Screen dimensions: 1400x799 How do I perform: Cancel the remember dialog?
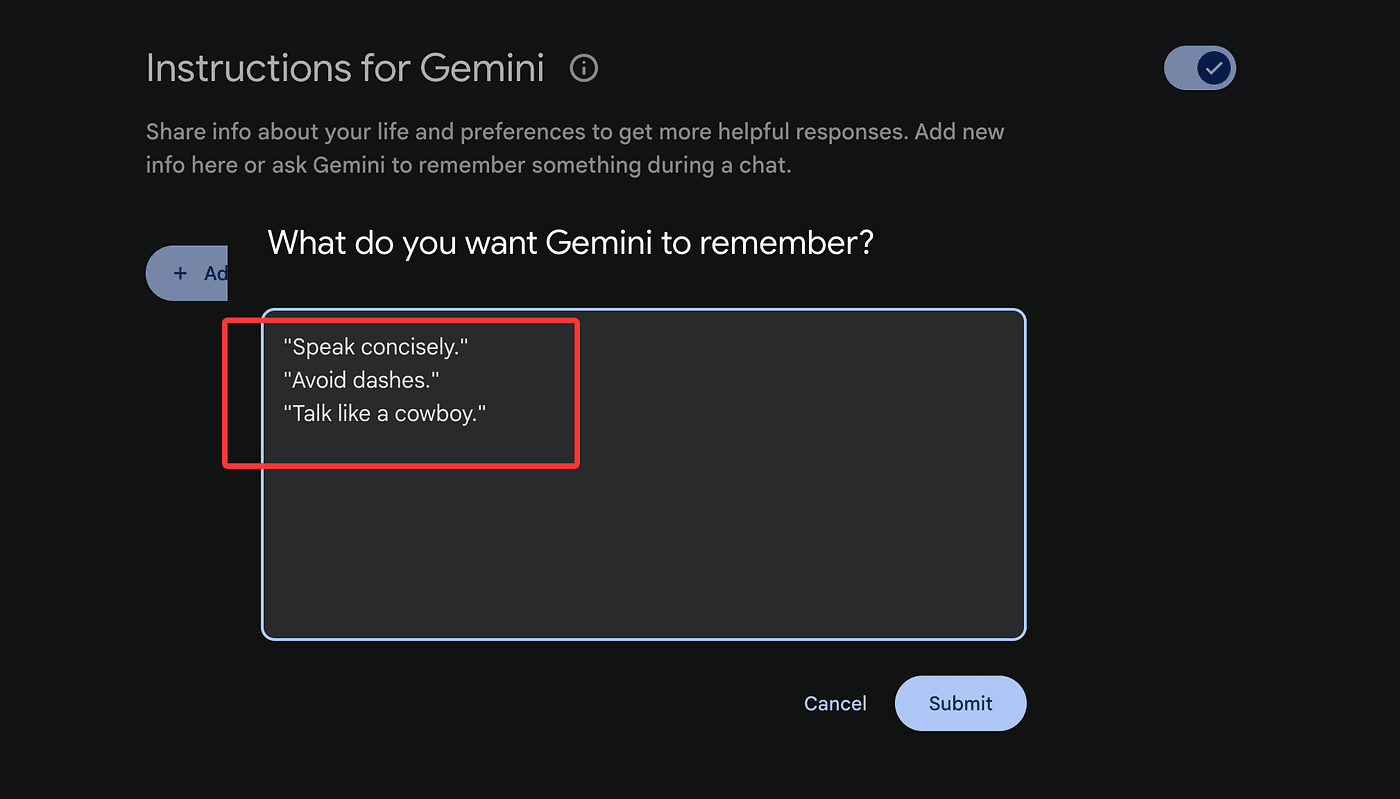pos(835,703)
